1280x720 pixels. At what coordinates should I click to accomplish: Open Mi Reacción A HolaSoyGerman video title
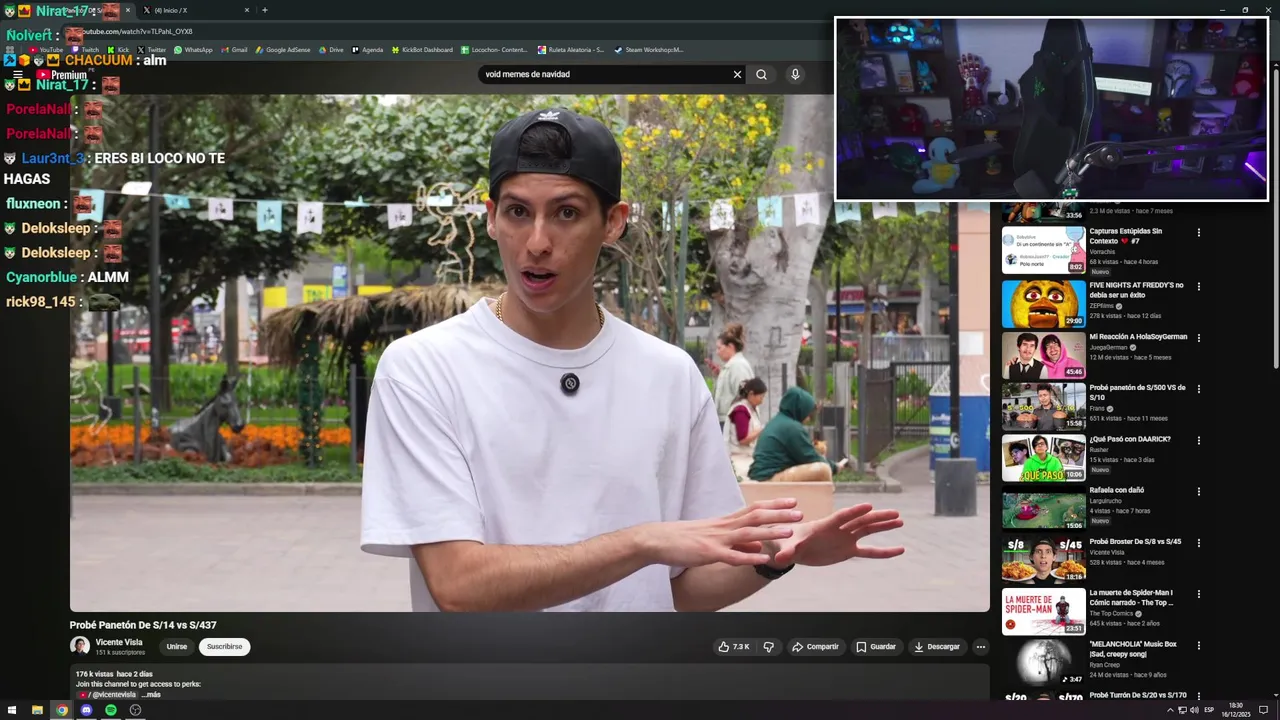1138,337
